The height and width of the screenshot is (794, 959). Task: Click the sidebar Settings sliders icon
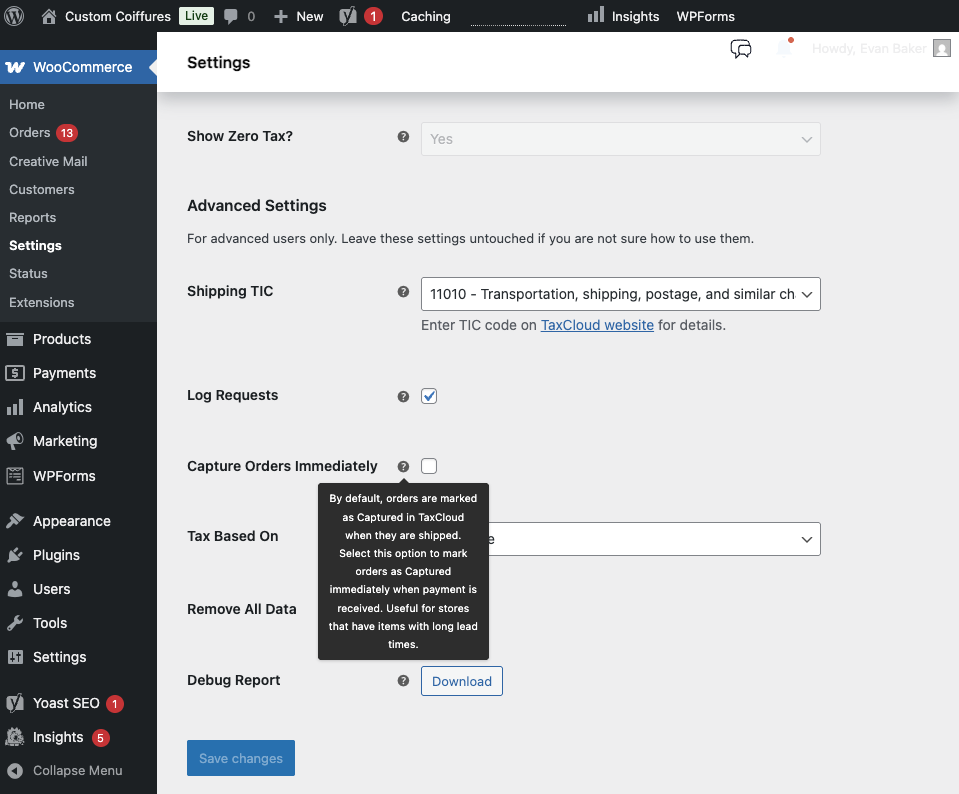point(15,657)
